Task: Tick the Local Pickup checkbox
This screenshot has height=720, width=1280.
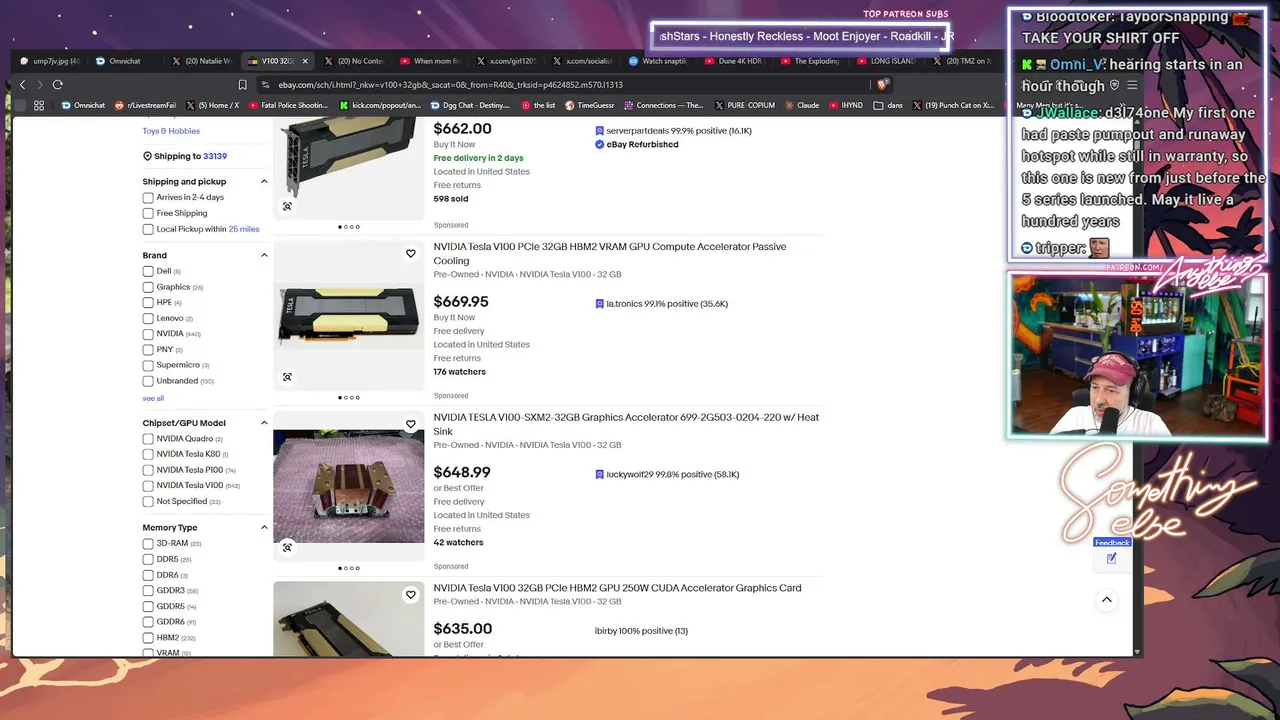Action: [148, 230]
